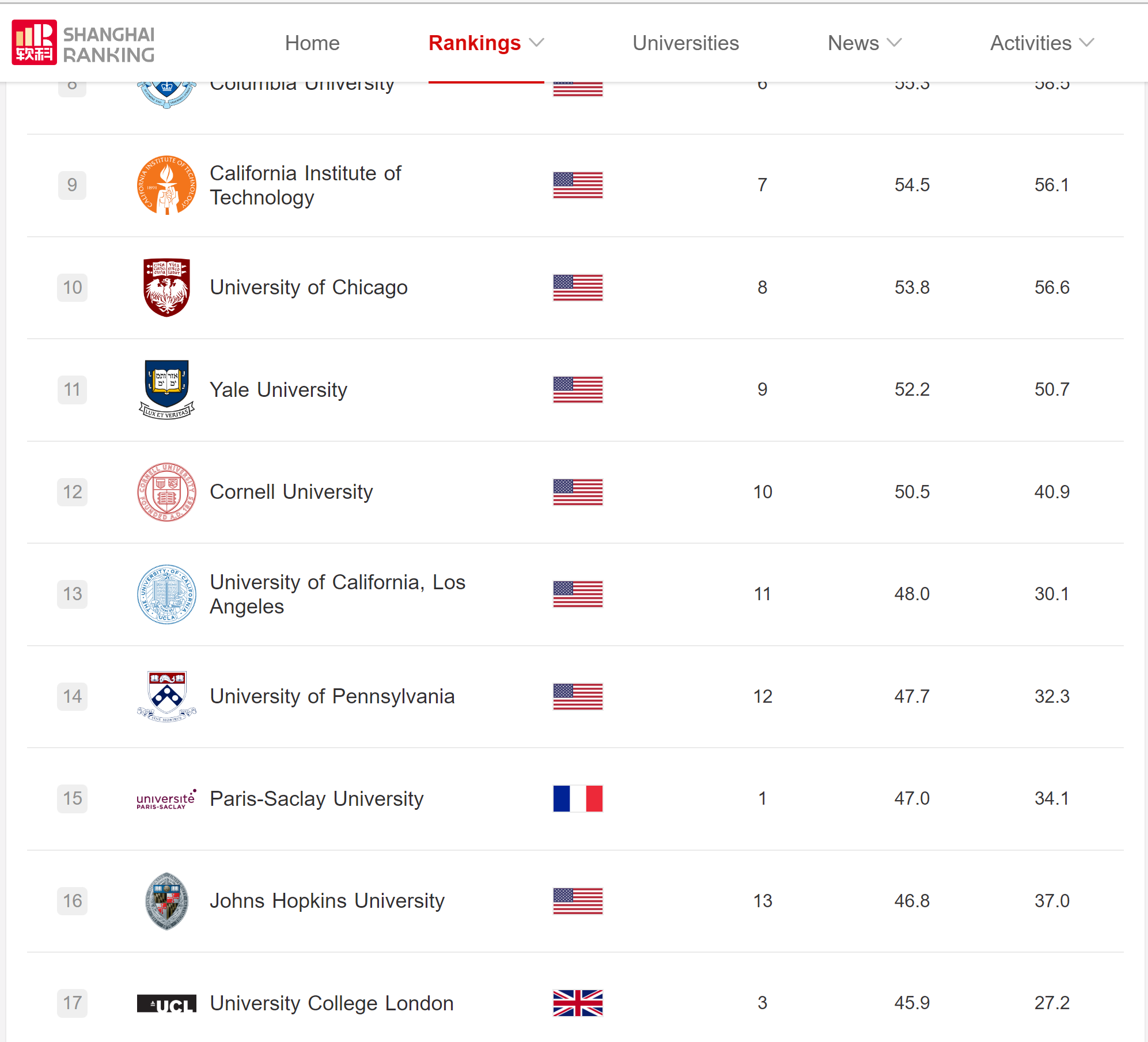
Task: Open the Paris-Saclay University link
Action: point(316,799)
